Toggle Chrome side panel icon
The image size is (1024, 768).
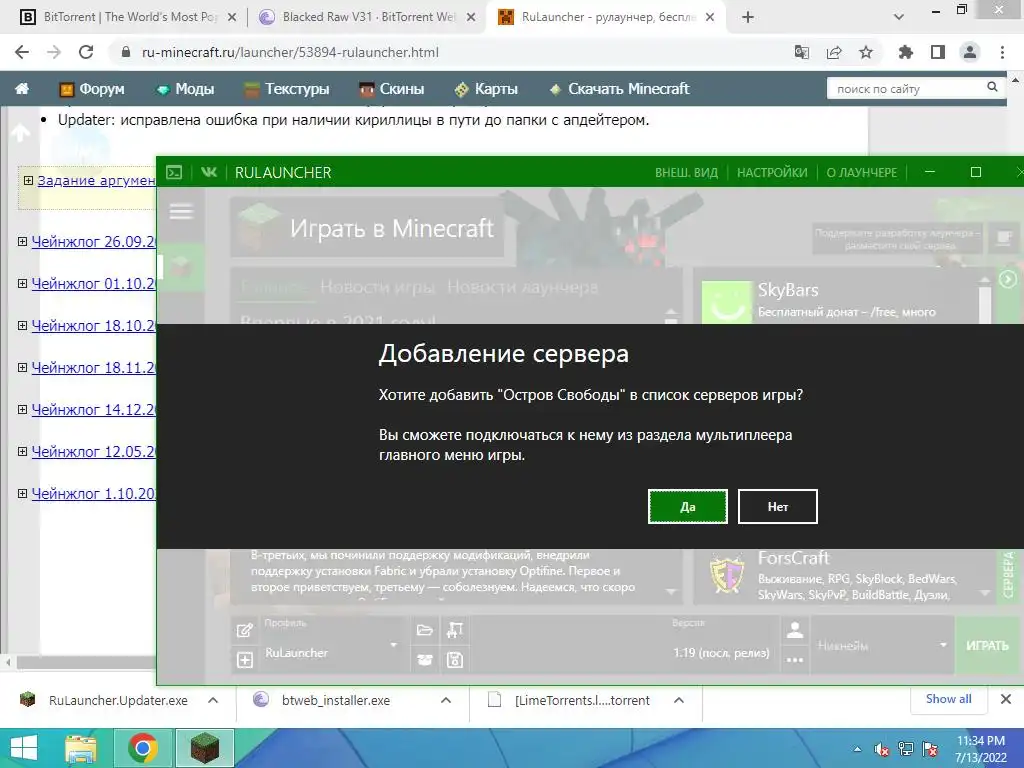click(x=938, y=52)
